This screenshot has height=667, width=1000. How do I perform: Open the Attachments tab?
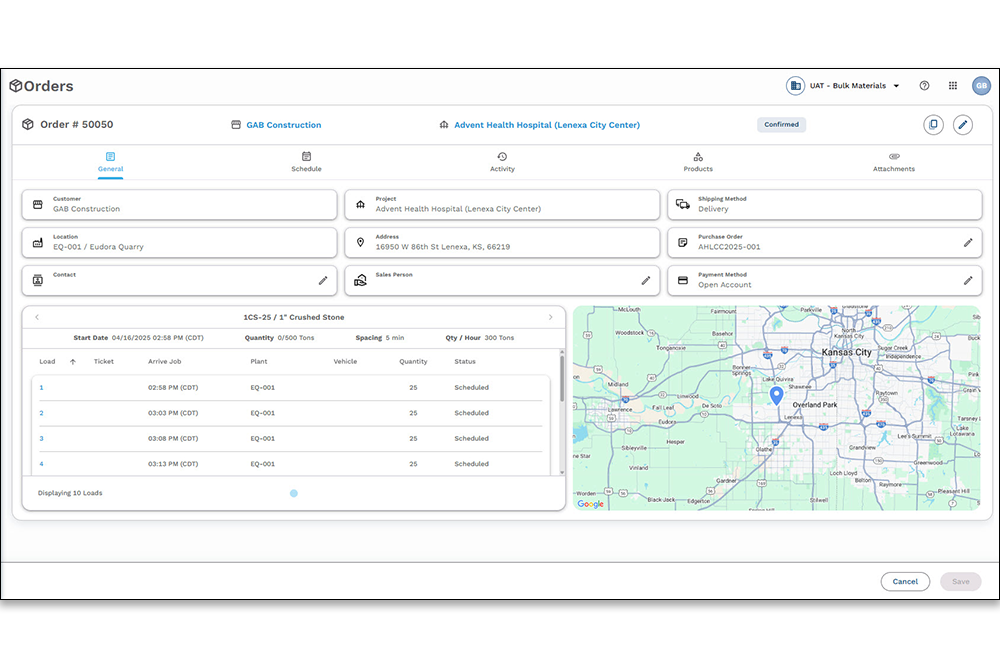point(893,162)
